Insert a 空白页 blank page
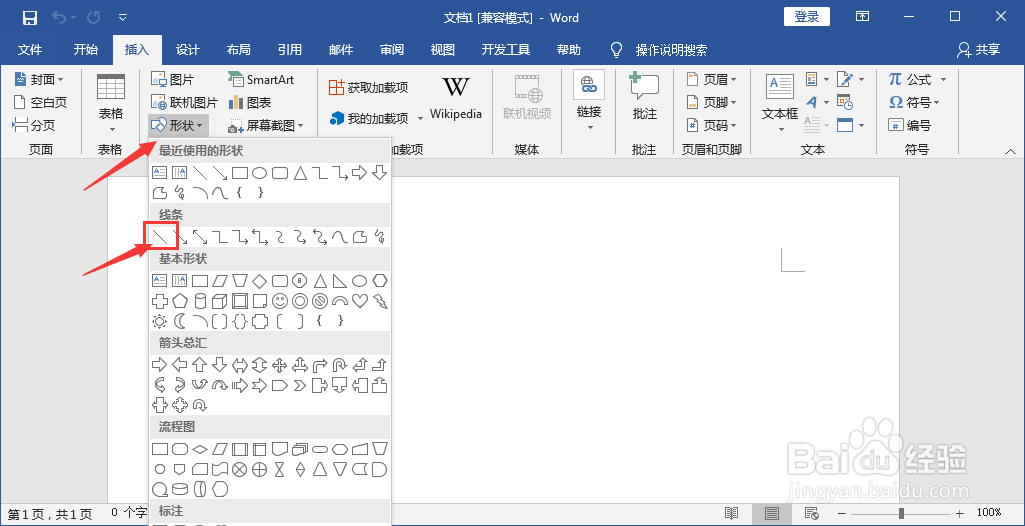The height and width of the screenshot is (526, 1025). (40, 103)
